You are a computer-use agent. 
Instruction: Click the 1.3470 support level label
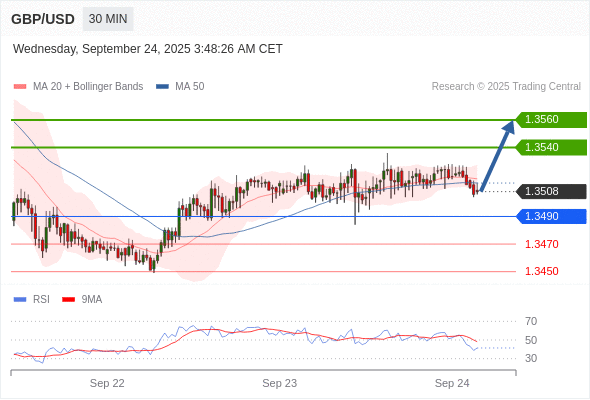click(541, 244)
